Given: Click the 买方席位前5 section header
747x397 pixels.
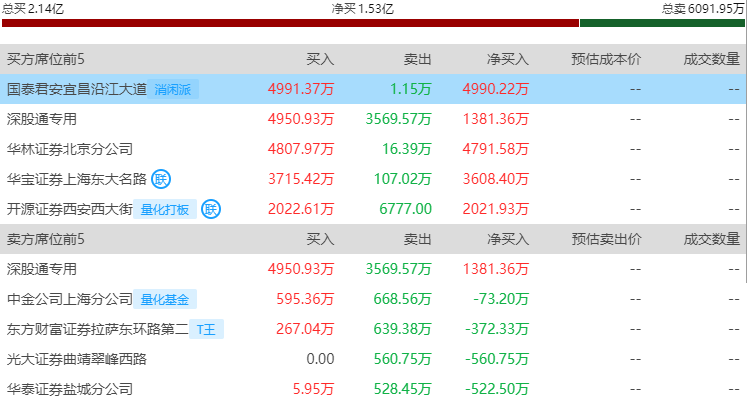Looking at the screenshot, I should point(46,59).
